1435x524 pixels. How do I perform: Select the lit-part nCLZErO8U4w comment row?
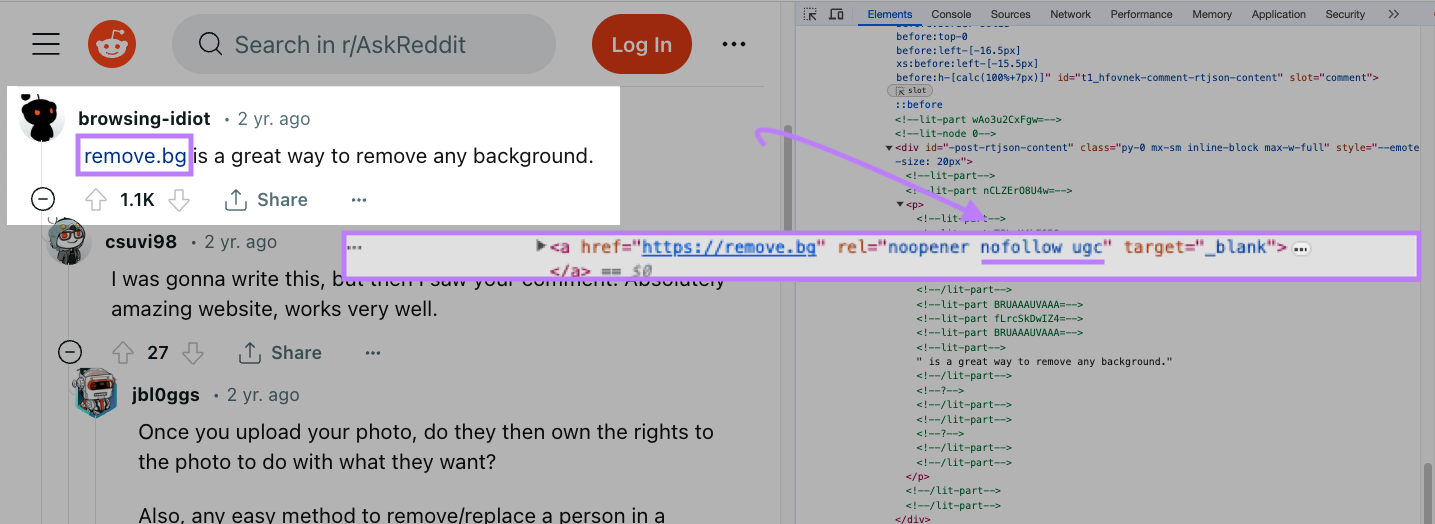[988, 190]
